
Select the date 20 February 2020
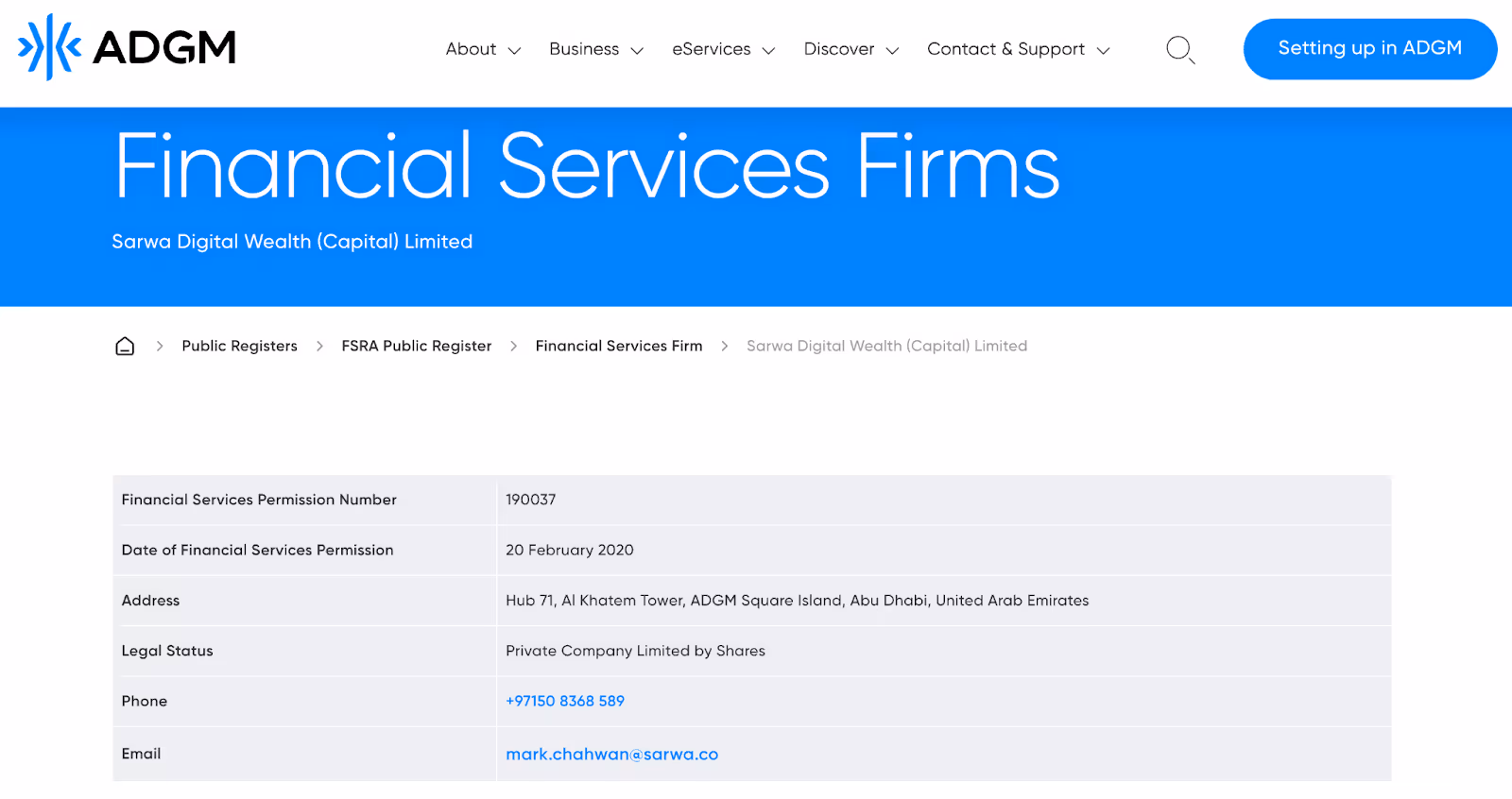tap(570, 550)
